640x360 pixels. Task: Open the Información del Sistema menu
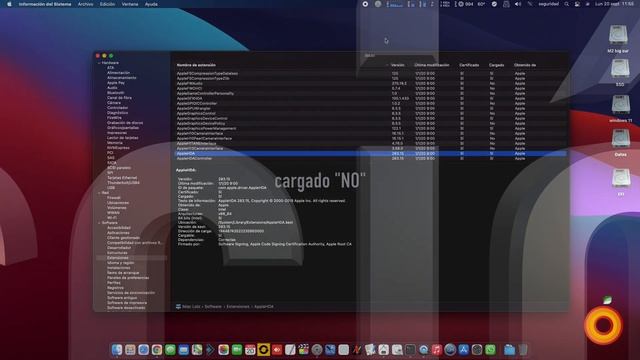45,4
